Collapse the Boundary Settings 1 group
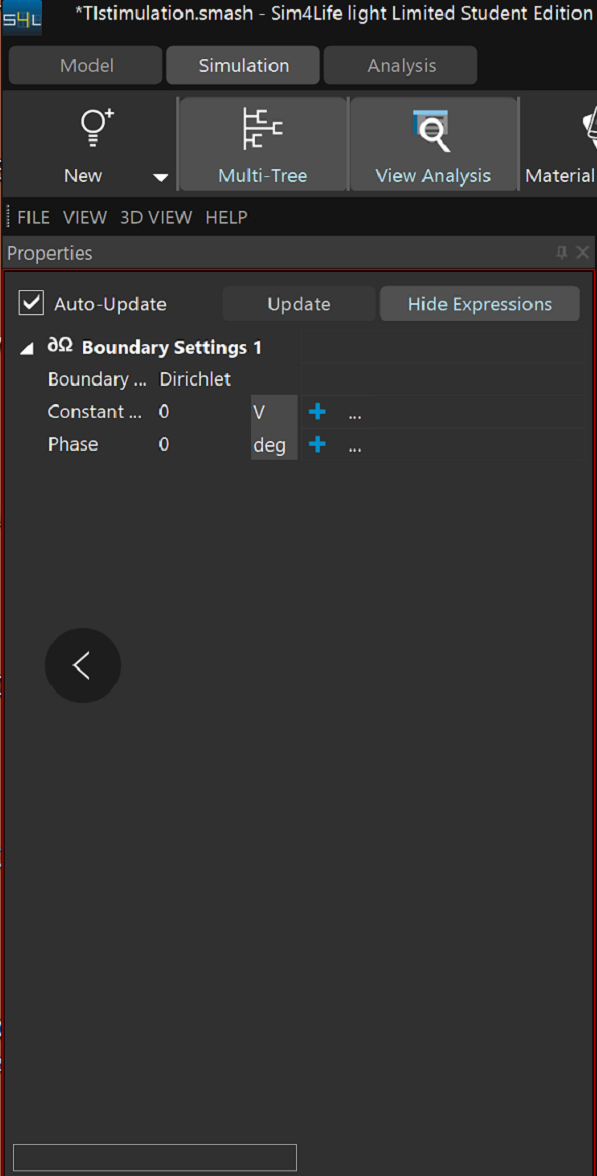 (27, 348)
